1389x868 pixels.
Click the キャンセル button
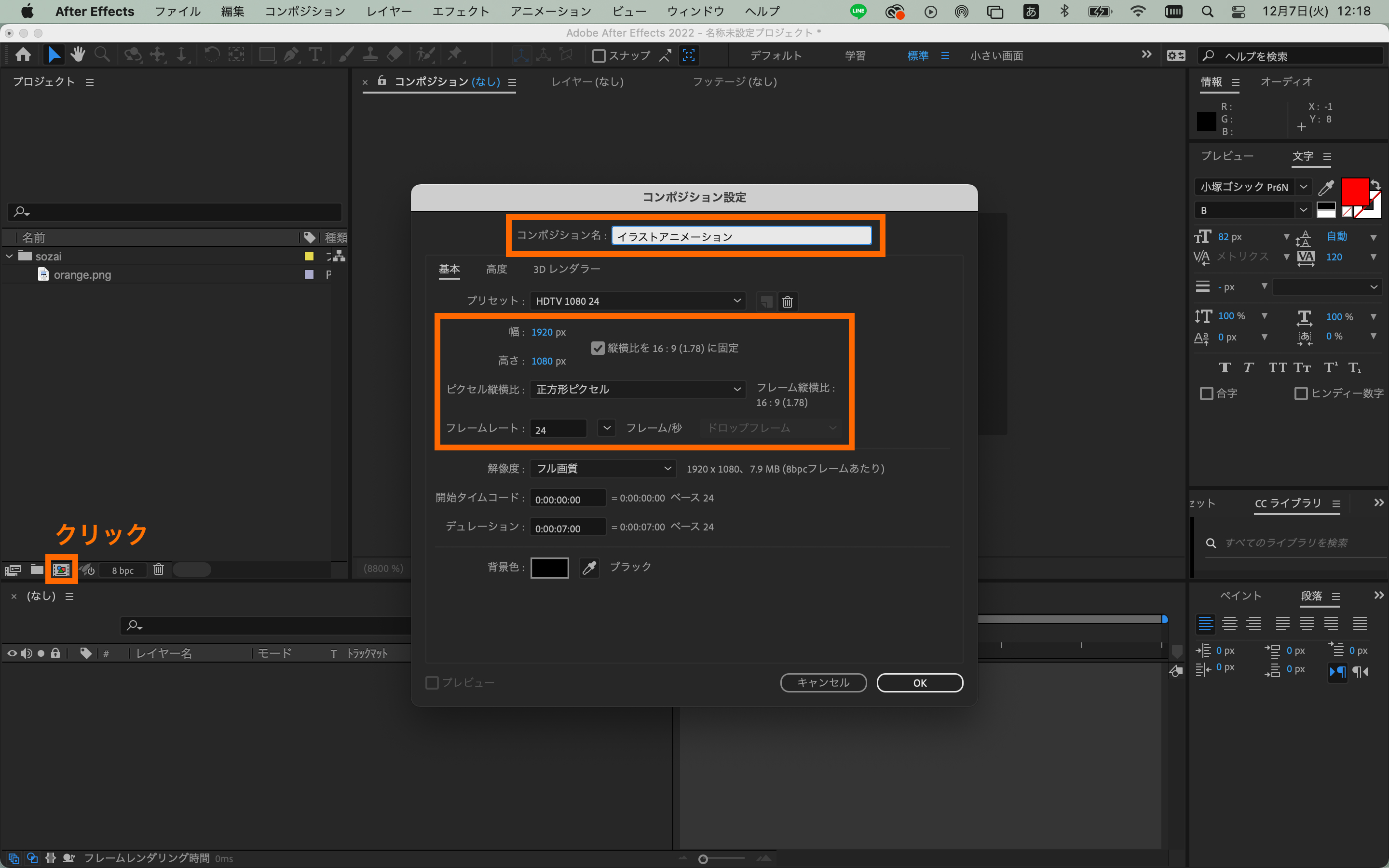click(823, 682)
